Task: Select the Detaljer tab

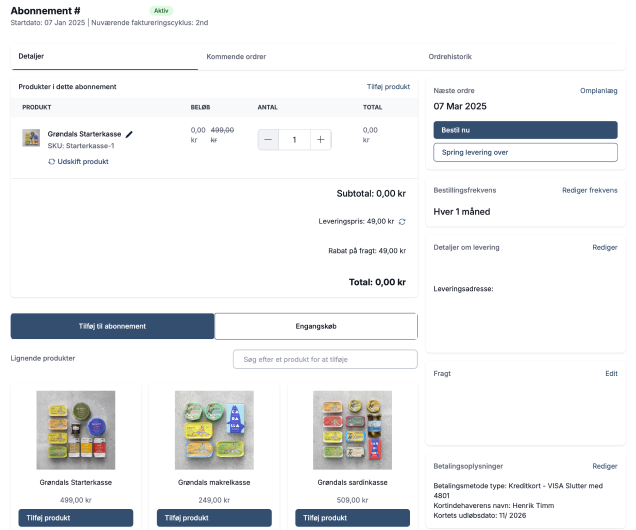Action: 32,57
